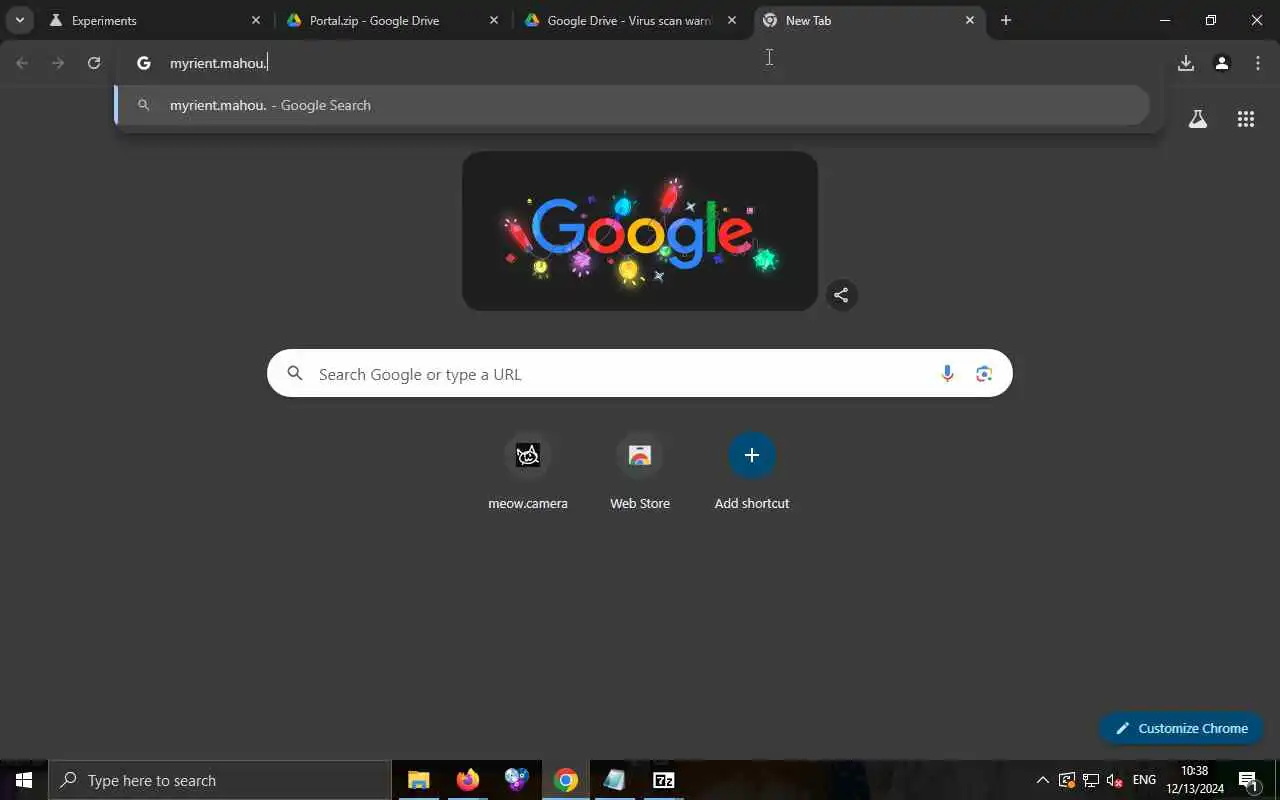Viewport: 1280px width, 800px height.
Task: Show hidden system tray icons
Action: [1043, 780]
